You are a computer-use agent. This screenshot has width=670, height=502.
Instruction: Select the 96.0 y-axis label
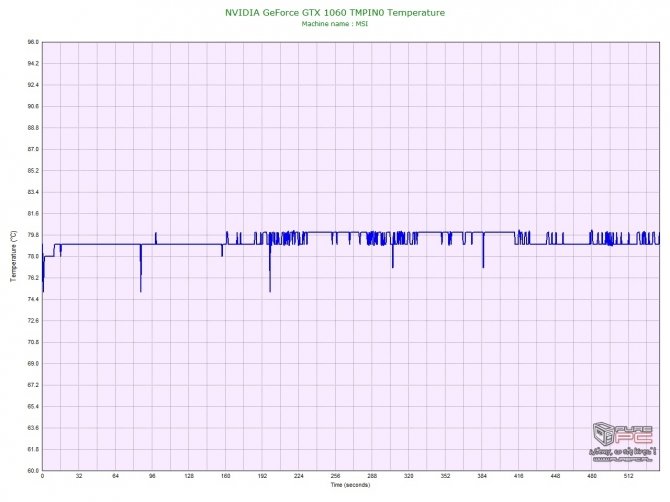[x=33, y=42]
